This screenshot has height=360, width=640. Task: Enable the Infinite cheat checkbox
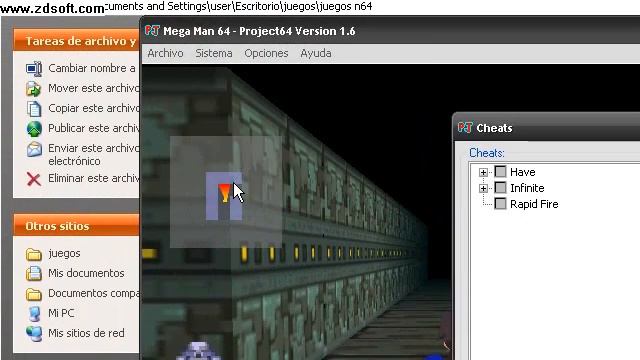point(500,188)
